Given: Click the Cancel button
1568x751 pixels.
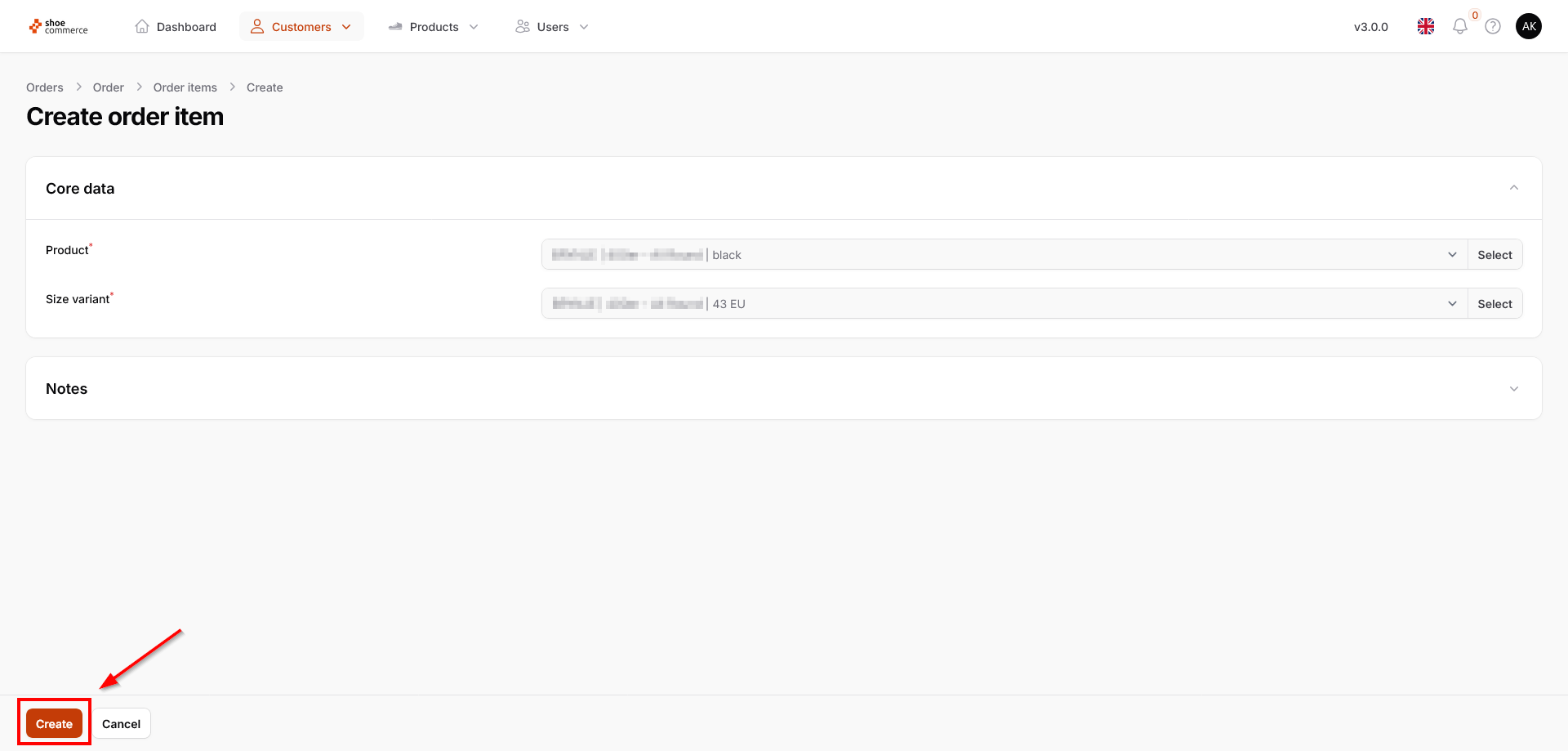Looking at the screenshot, I should (x=121, y=723).
